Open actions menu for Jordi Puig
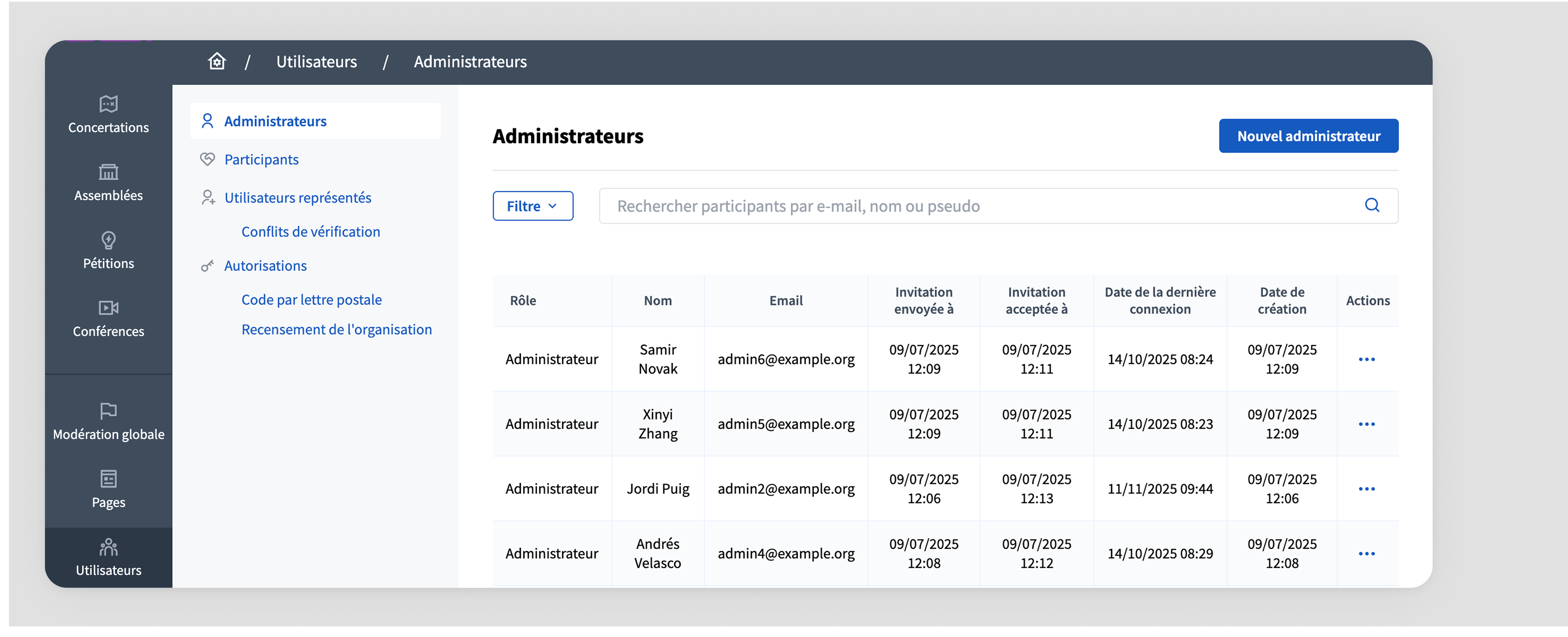The height and width of the screenshot is (637, 1568). [x=1366, y=489]
